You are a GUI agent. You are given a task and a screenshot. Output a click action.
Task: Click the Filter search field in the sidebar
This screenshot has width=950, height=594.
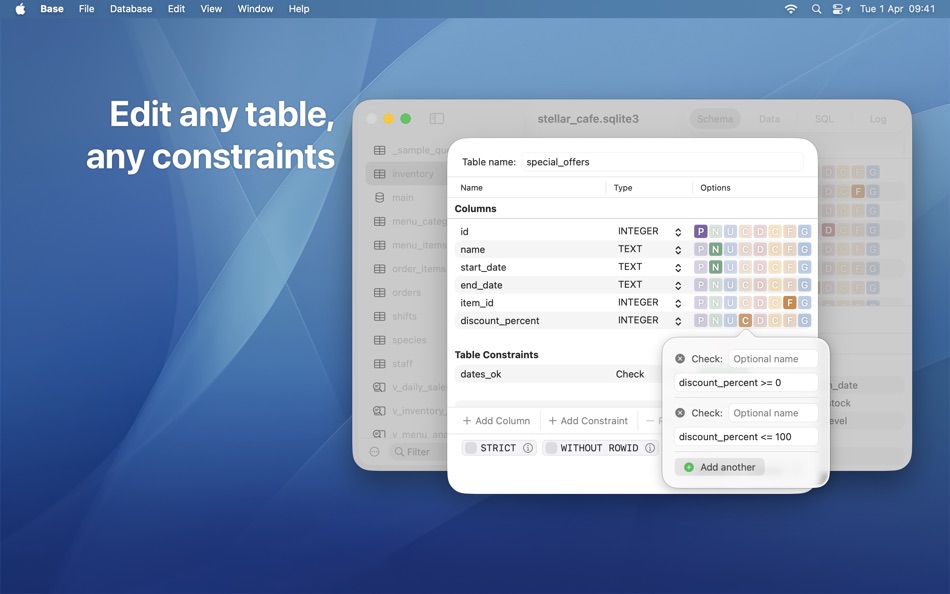pyautogui.click(x=415, y=451)
